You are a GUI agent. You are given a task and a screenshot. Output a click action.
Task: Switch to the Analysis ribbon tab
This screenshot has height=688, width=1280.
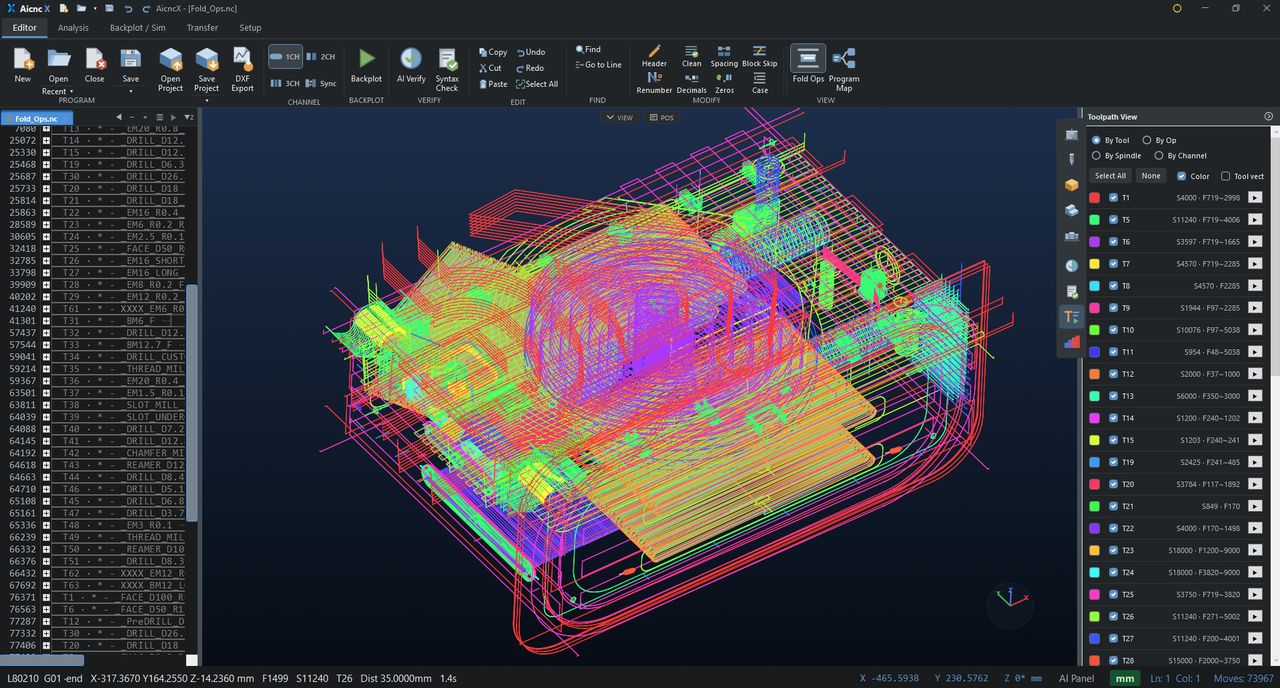click(x=73, y=28)
